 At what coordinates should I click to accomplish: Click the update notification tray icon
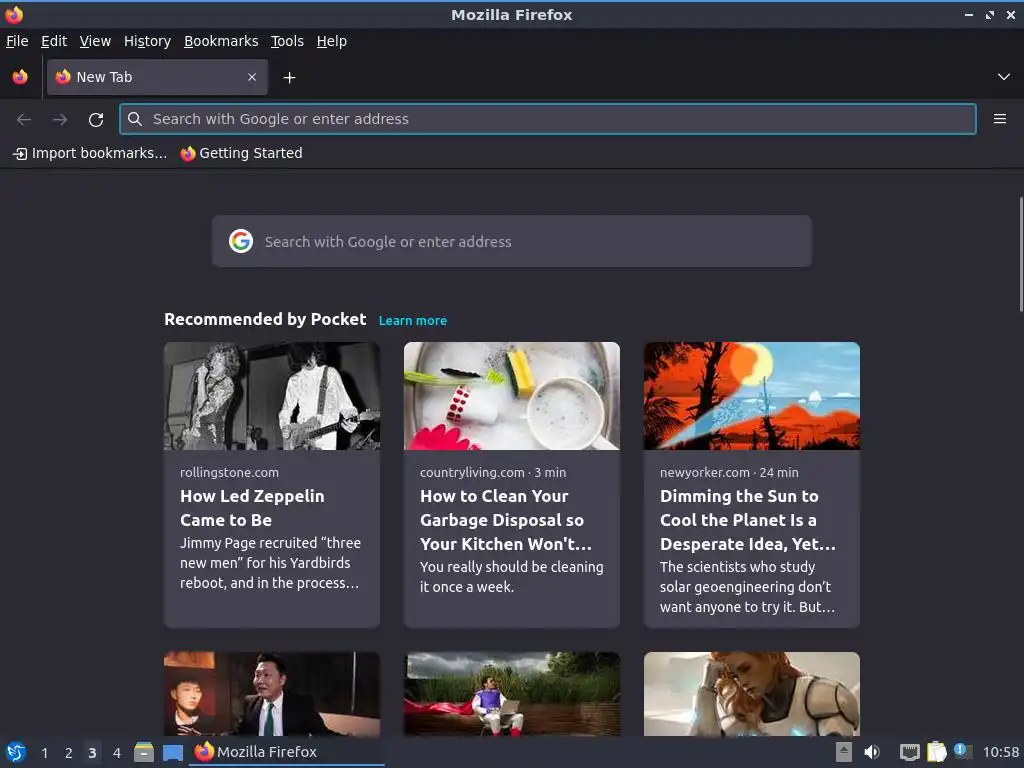(963, 751)
